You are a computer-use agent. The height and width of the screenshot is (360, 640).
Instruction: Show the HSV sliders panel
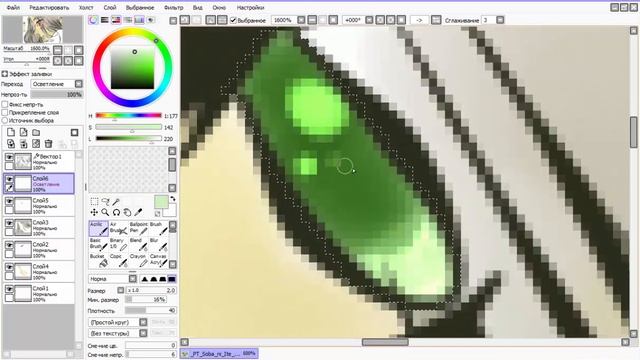(116, 20)
